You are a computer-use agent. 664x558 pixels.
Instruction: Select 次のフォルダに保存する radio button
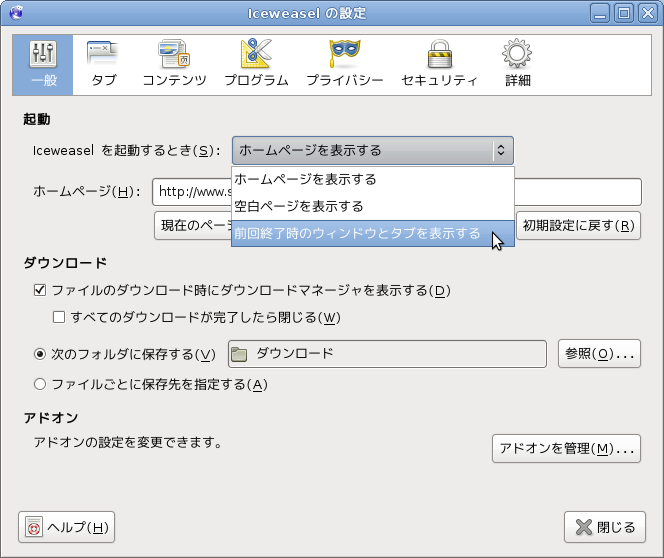click(40, 354)
